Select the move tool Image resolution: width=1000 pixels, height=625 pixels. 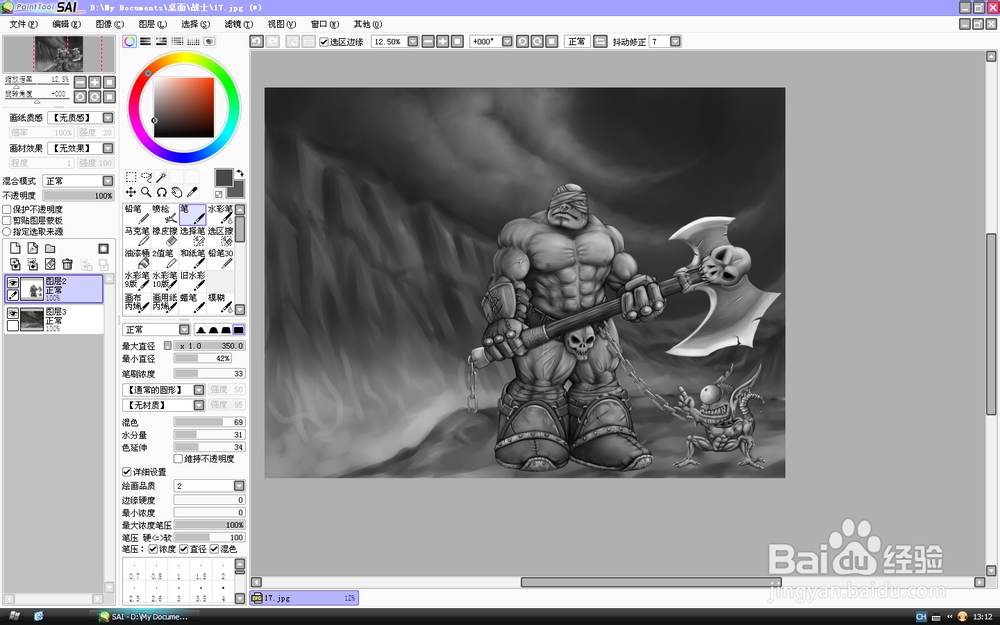coord(131,192)
